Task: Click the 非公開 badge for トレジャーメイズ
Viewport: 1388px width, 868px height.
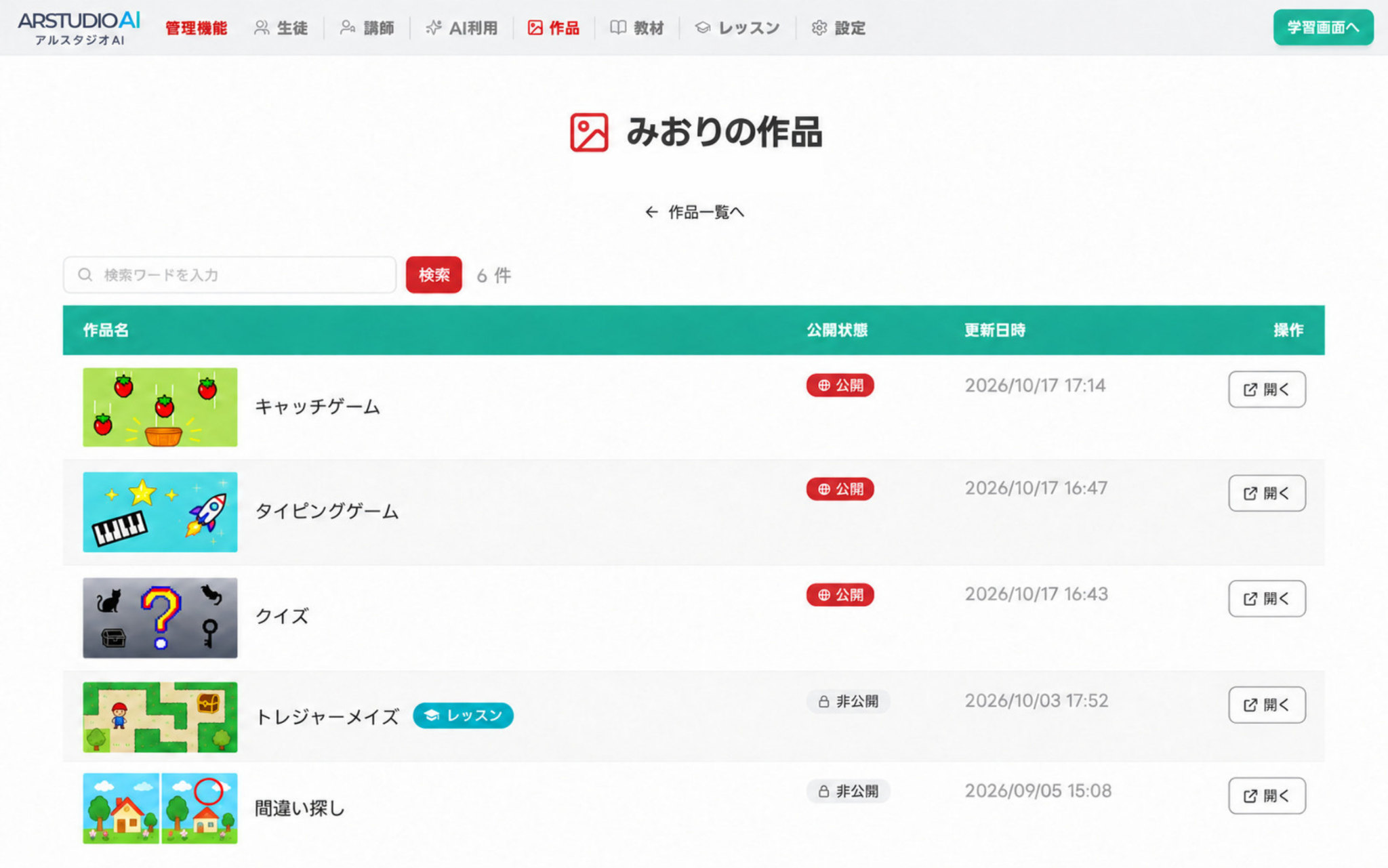Action: point(848,701)
